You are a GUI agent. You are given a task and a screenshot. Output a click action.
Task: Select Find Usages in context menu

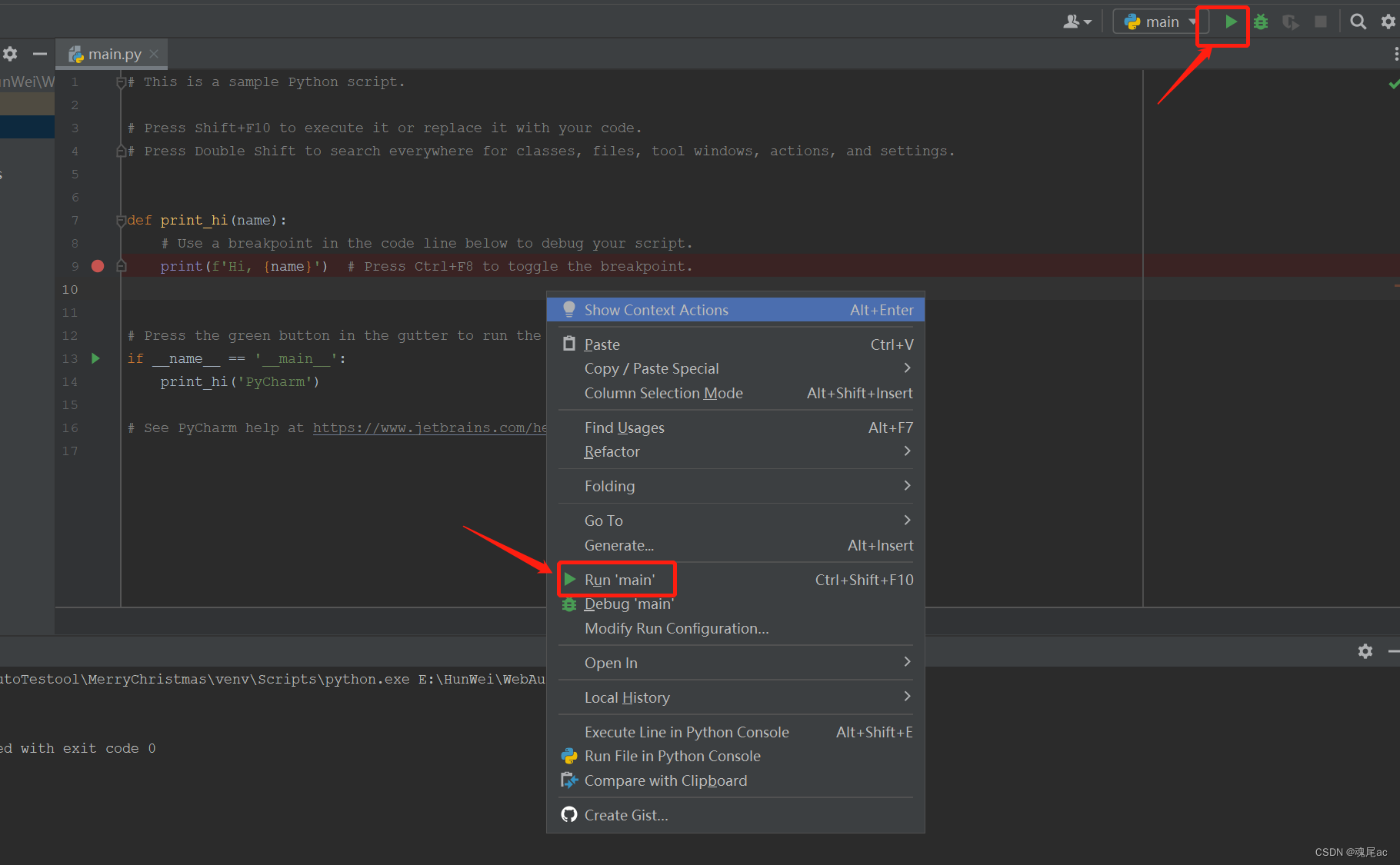(735, 428)
